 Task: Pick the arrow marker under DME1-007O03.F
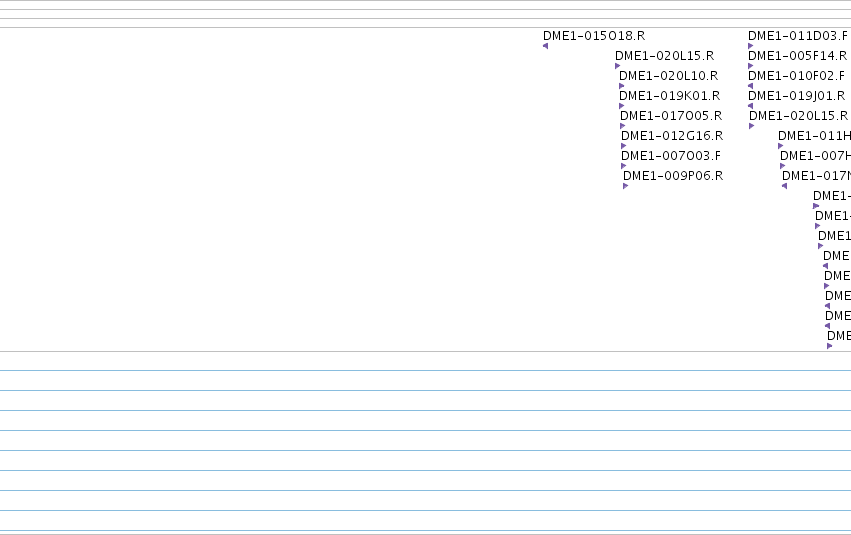point(624,166)
